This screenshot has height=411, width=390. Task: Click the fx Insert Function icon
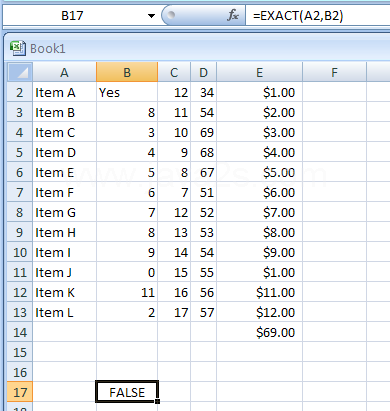[x=233, y=15]
